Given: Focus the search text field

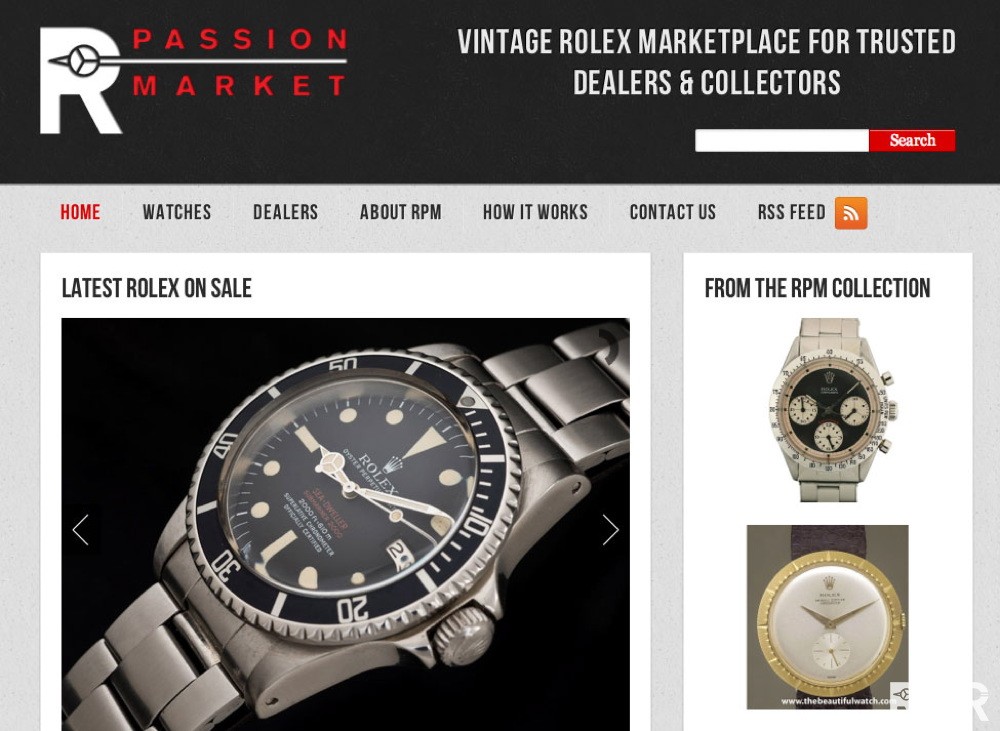Looking at the screenshot, I should point(782,140).
